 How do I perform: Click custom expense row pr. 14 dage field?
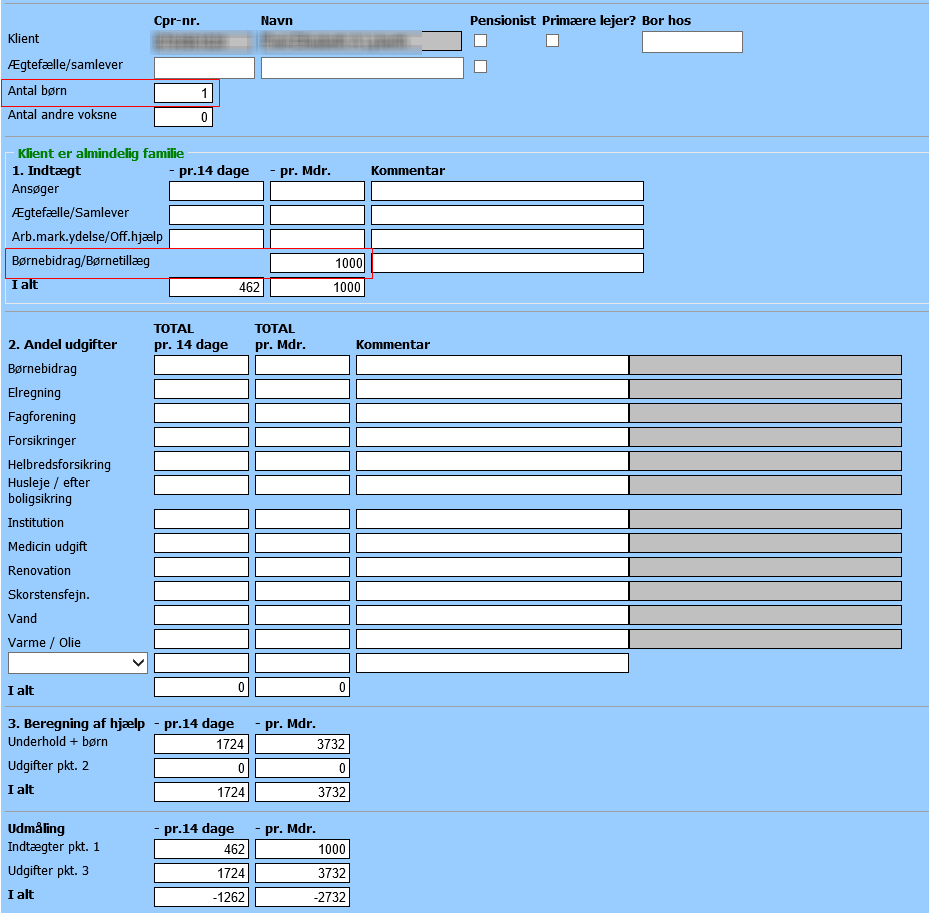(x=201, y=663)
